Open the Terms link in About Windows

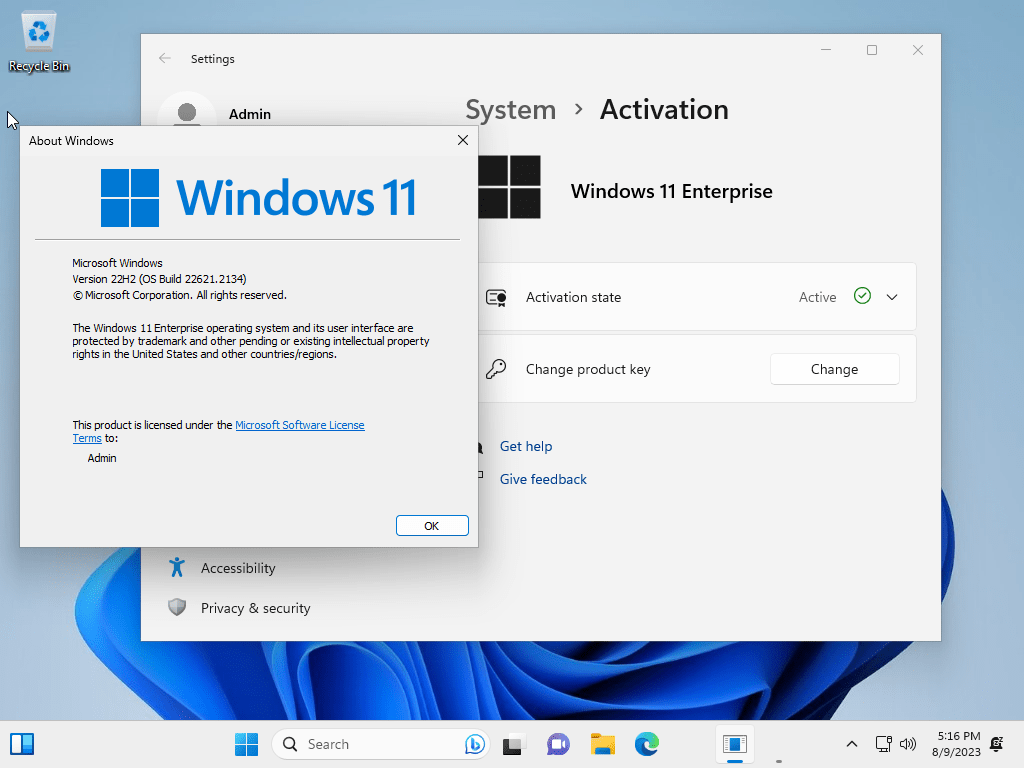point(87,438)
